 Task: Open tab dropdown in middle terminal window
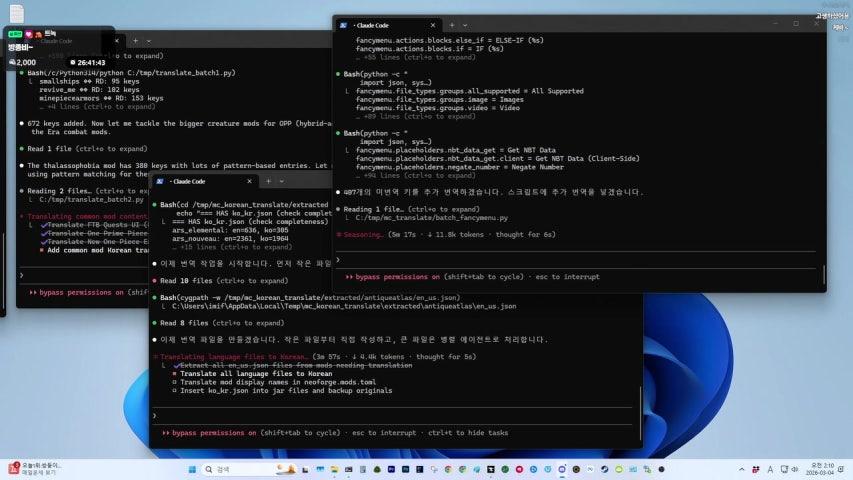282,181
